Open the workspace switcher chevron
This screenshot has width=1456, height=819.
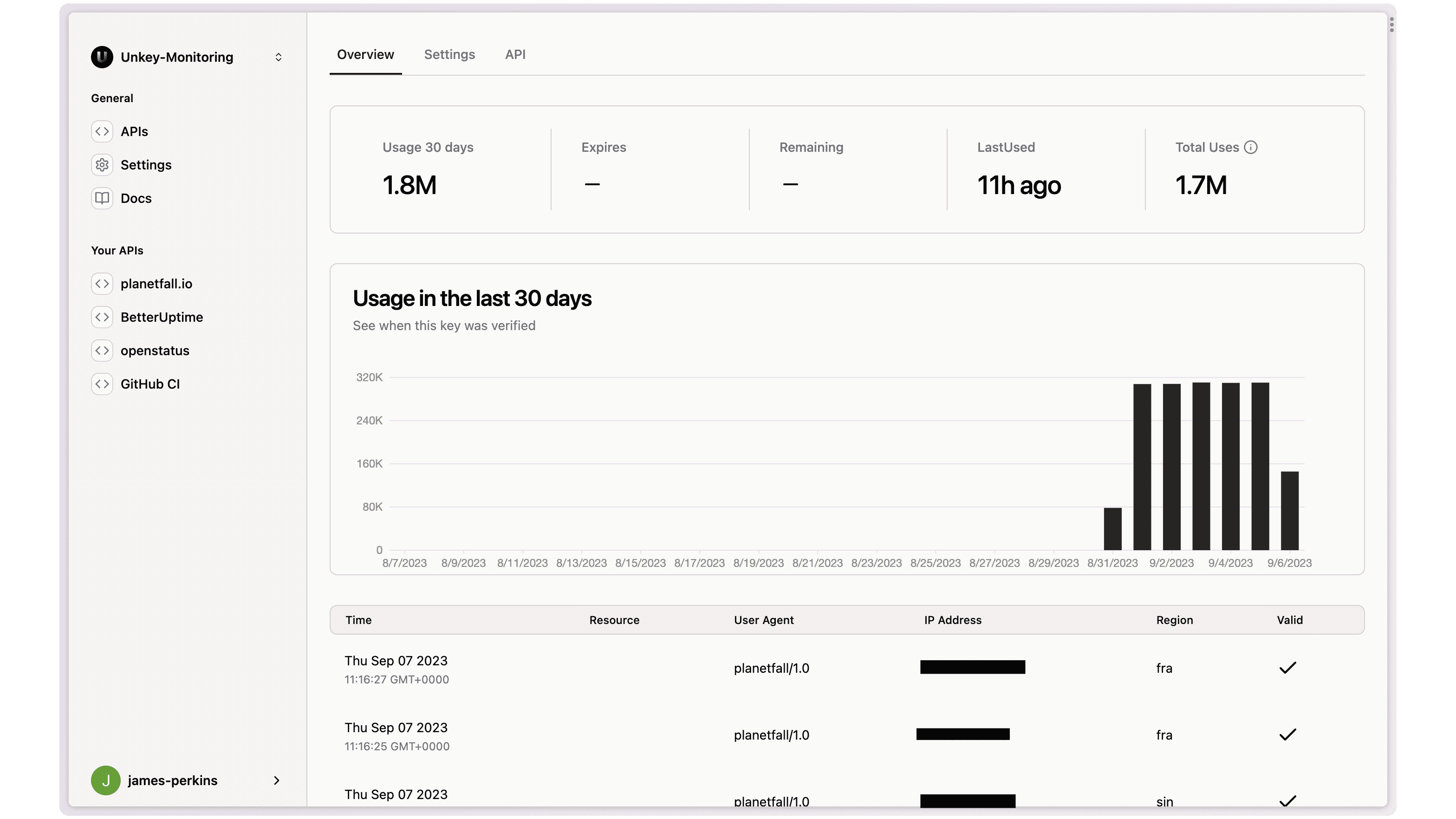[278, 57]
